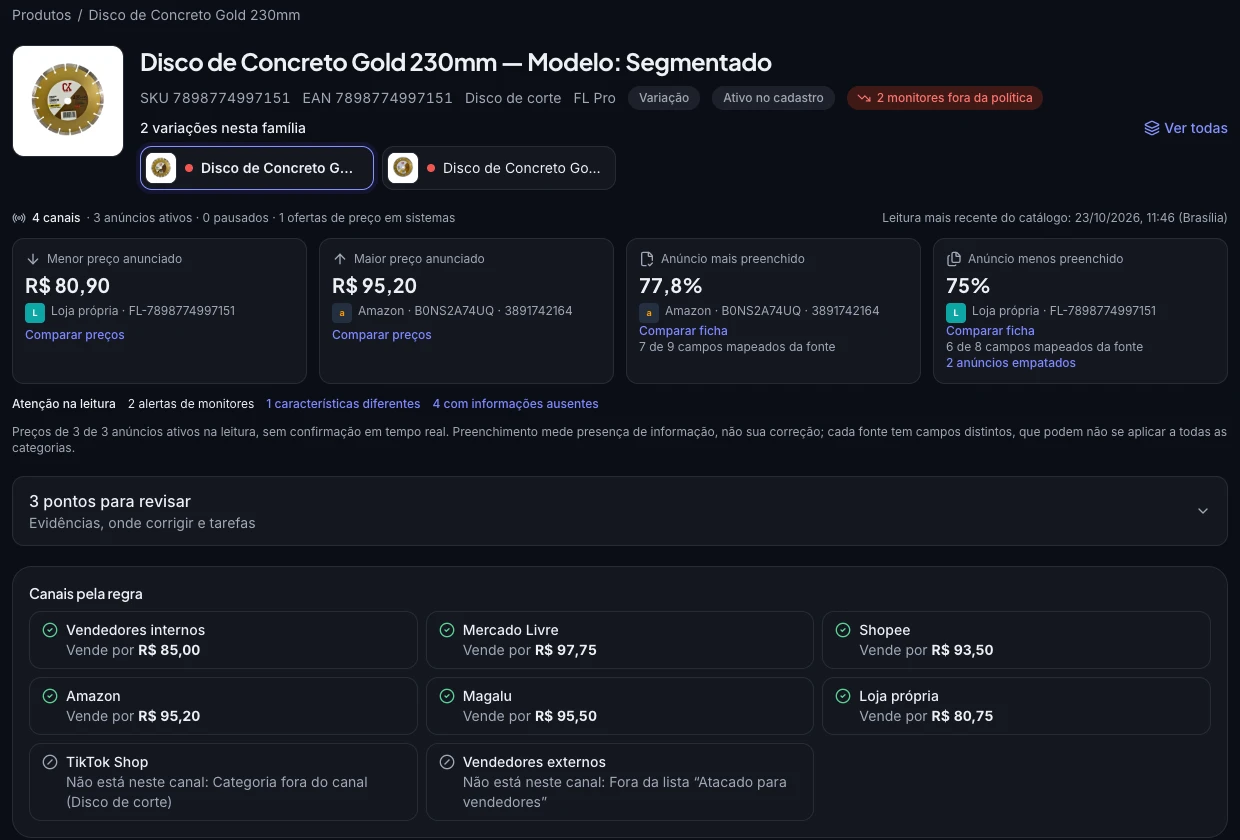Click the R$ 95,20 highest advertised price

375,286
